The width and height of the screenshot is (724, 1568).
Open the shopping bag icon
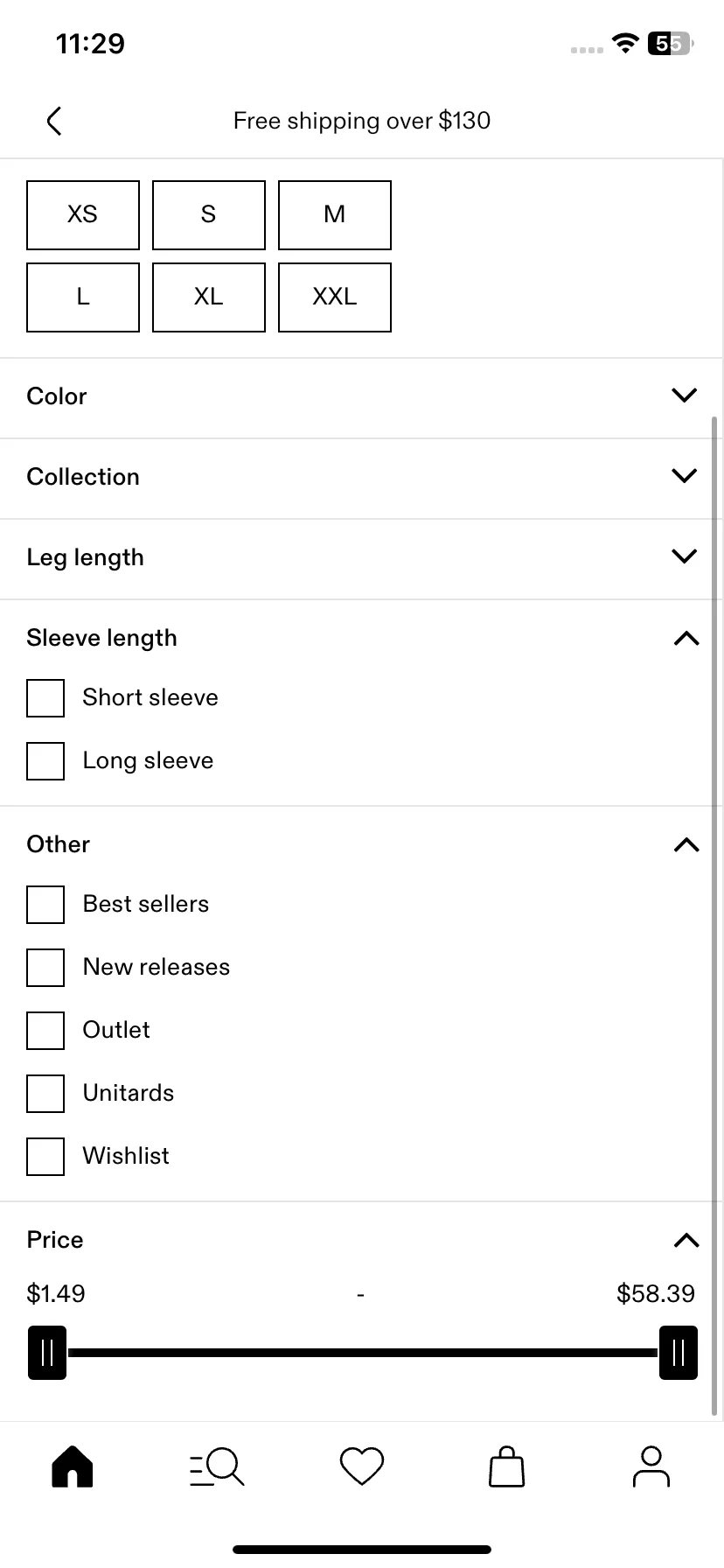click(x=506, y=1466)
